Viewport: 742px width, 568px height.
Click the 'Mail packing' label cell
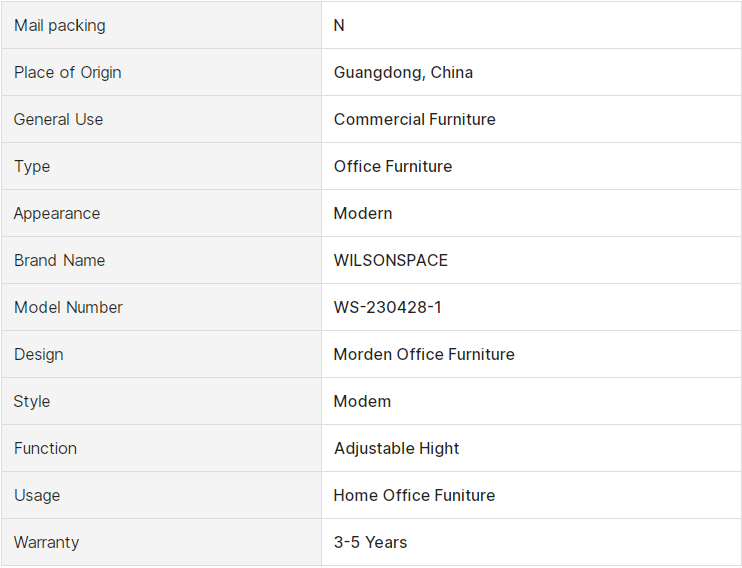pos(59,25)
